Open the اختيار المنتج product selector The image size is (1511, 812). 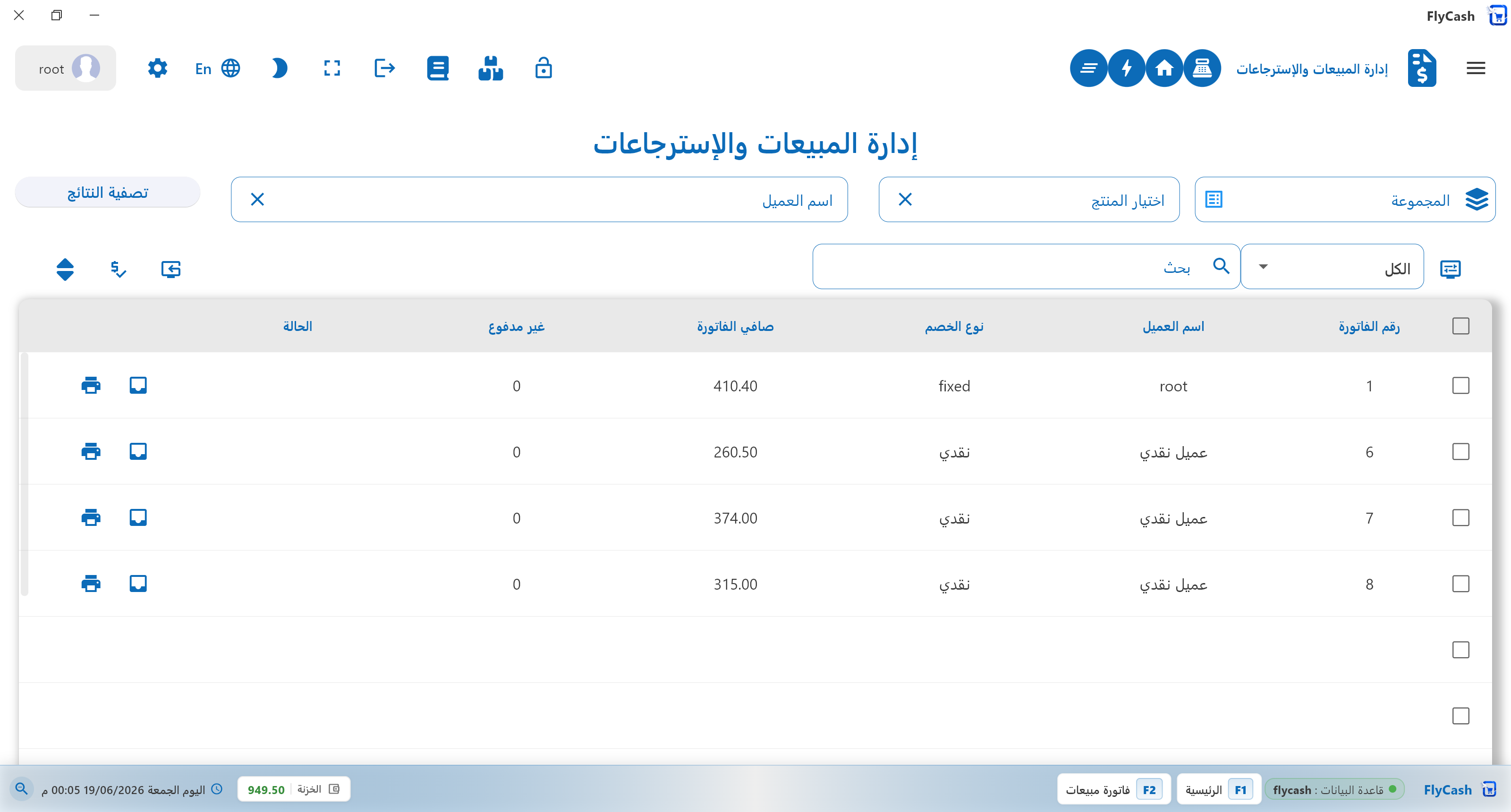[x=1029, y=200]
